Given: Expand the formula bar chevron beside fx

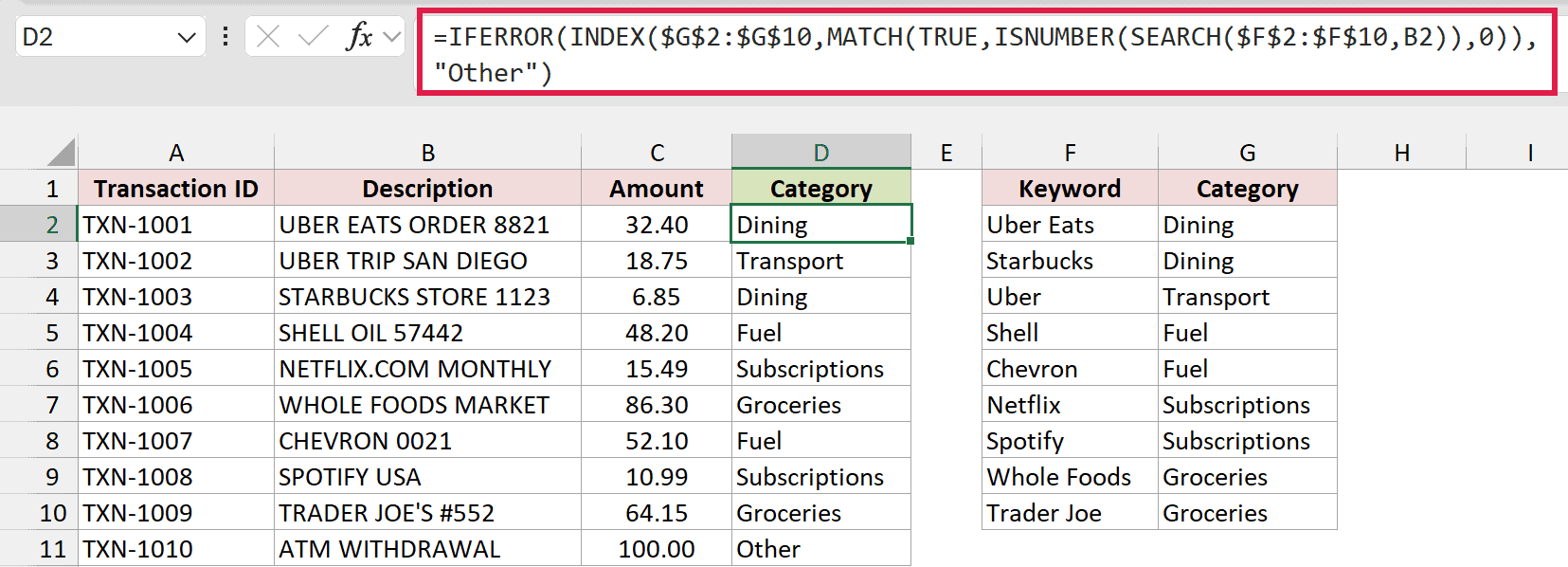Looking at the screenshot, I should click(x=391, y=38).
